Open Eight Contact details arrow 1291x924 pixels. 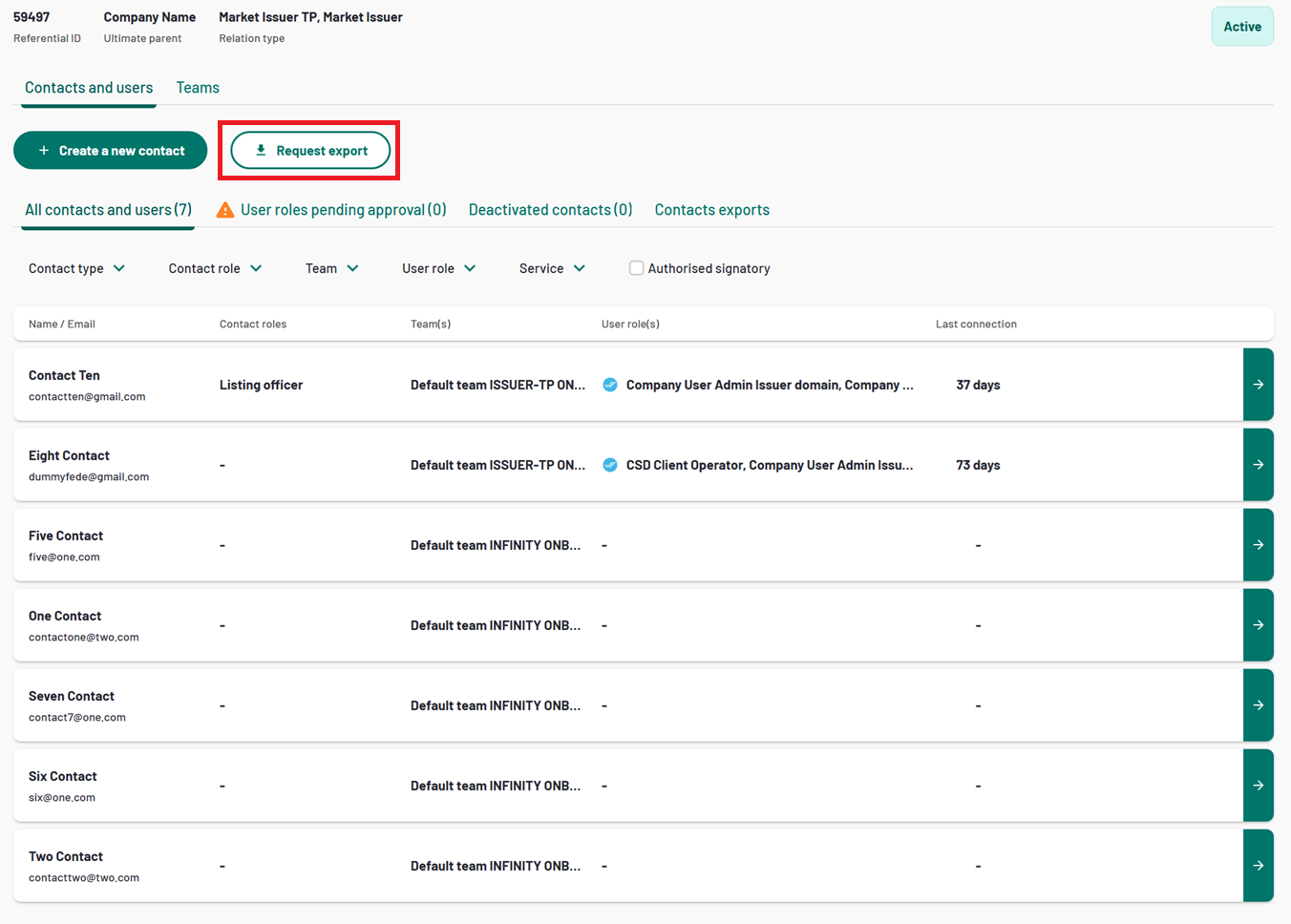point(1259,465)
